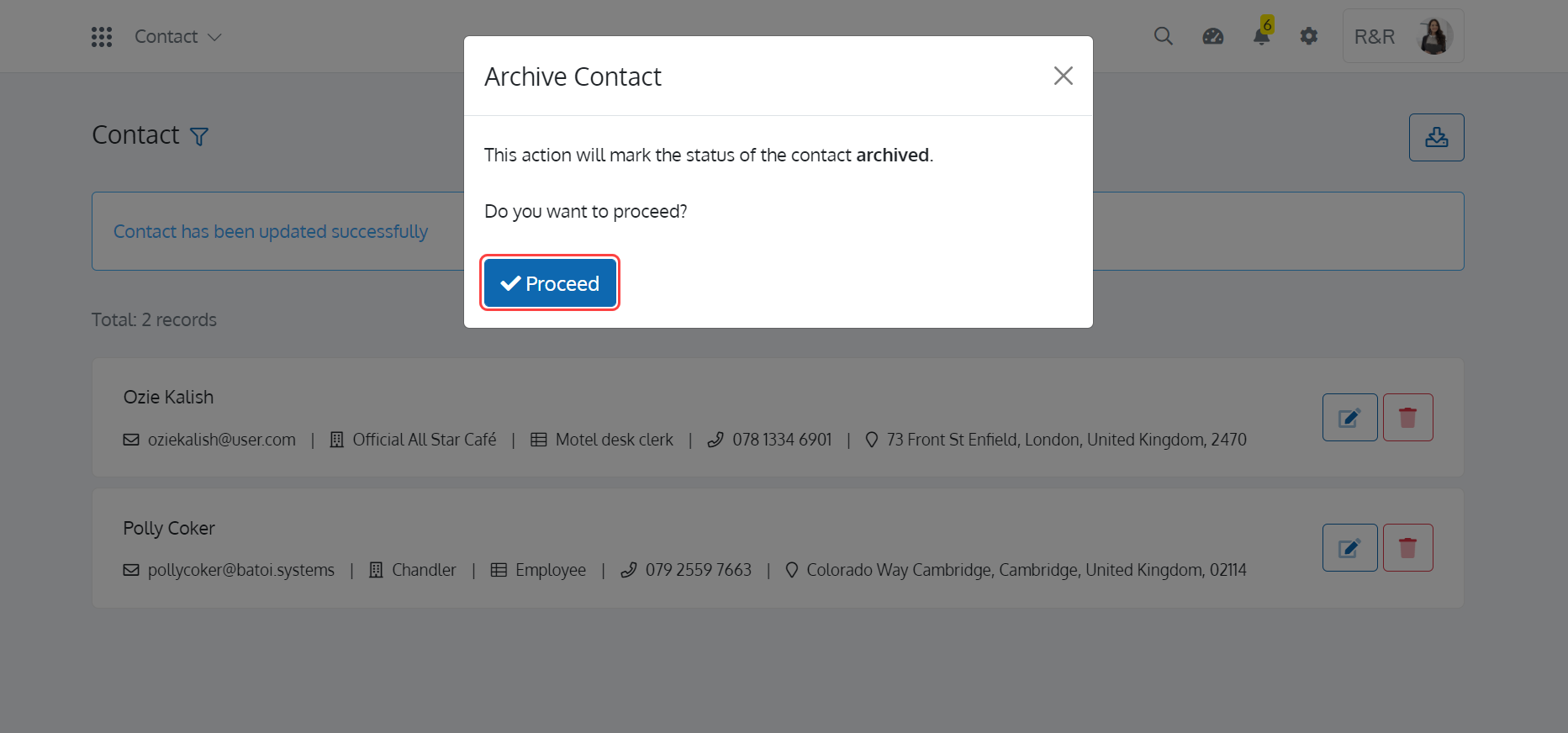Click the download/import contacts icon button

point(1436,137)
